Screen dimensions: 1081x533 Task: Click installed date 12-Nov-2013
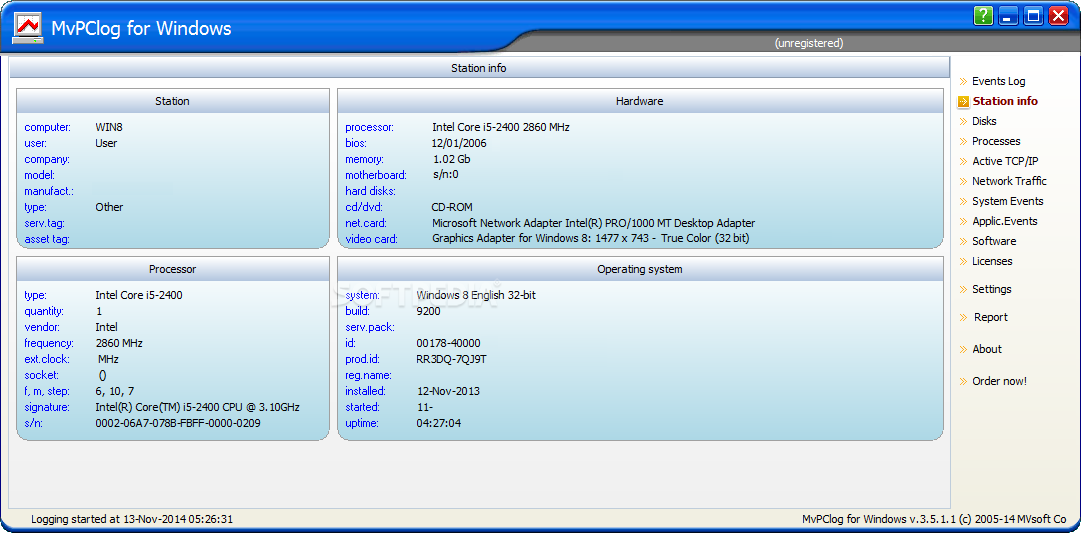click(448, 392)
